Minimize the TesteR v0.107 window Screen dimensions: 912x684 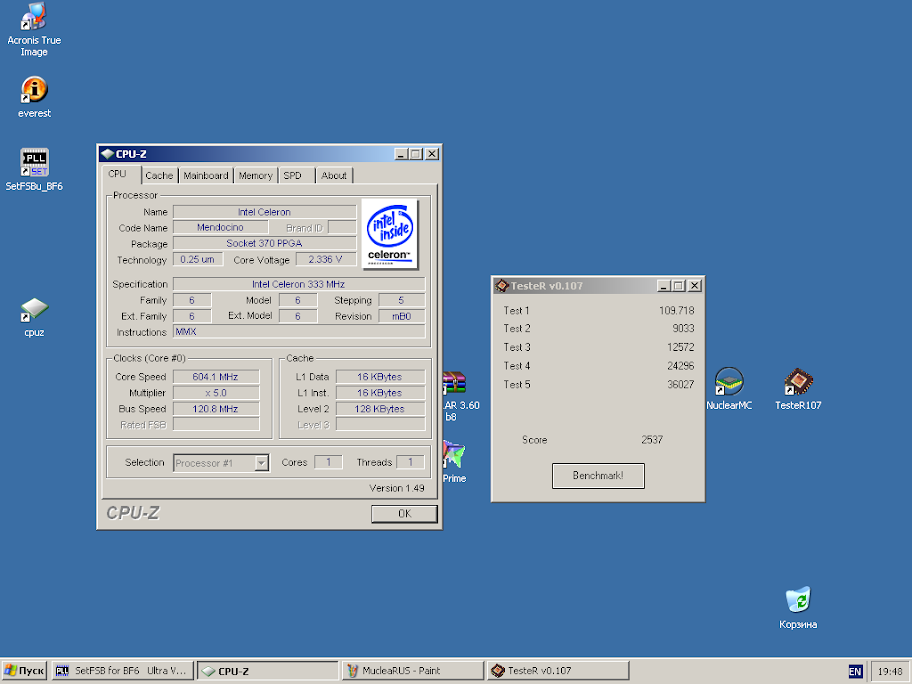tap(664, 286)
